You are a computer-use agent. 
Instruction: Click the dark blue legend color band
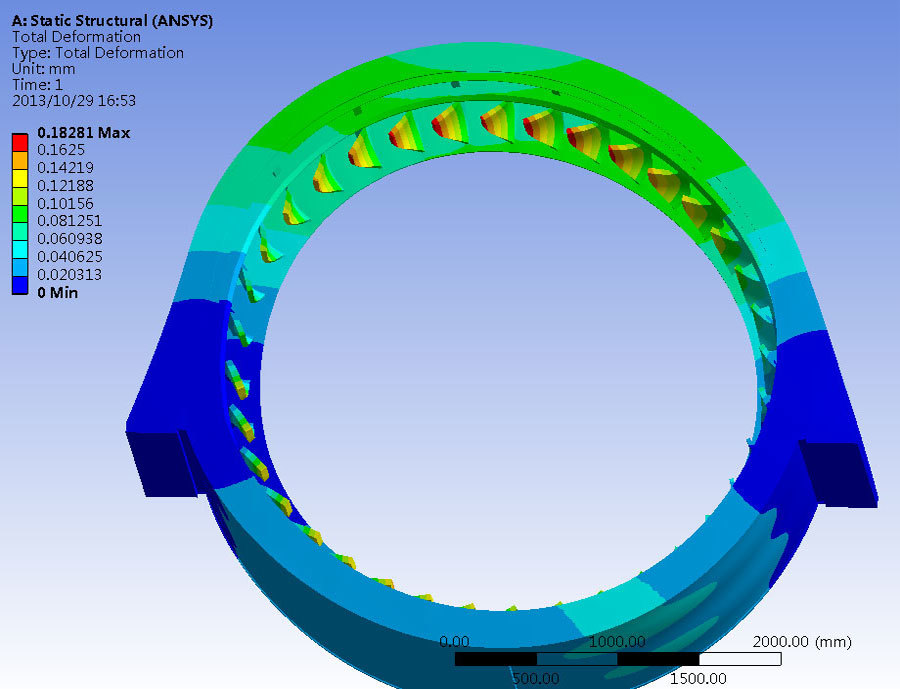point(20,285)
